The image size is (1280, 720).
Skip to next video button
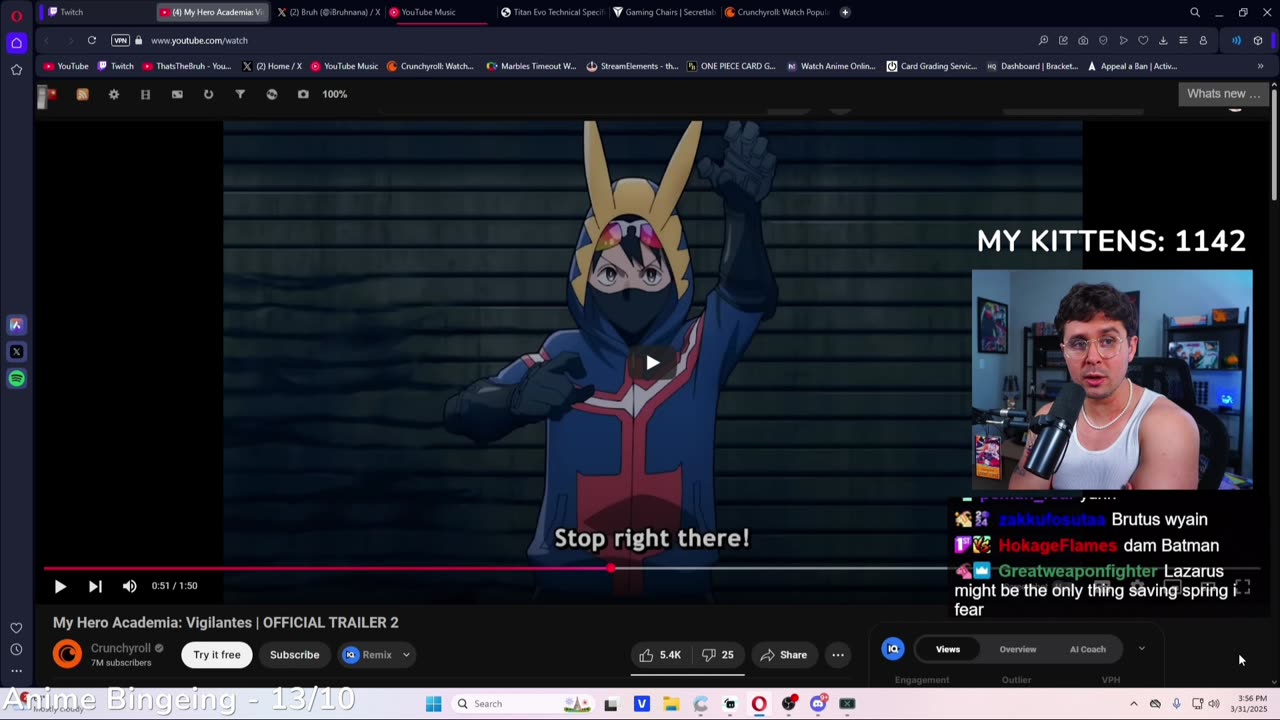pyautogui.click(x=95, y=586)
